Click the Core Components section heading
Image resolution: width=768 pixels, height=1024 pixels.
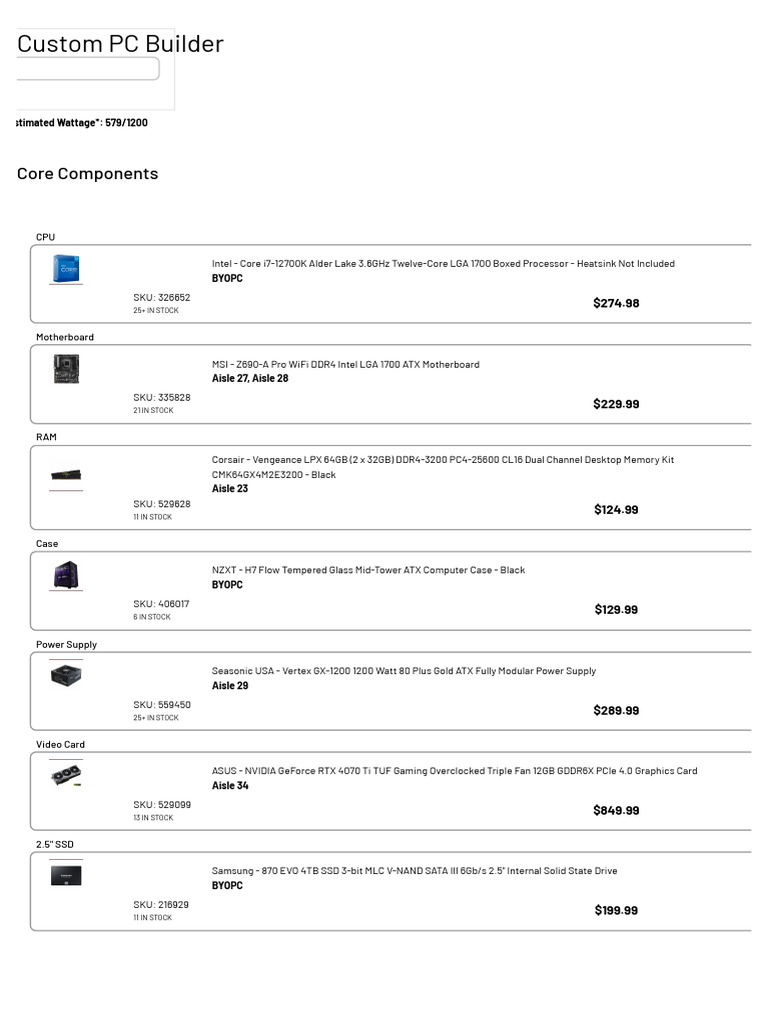pyautogui.click(x=88, y=174)
